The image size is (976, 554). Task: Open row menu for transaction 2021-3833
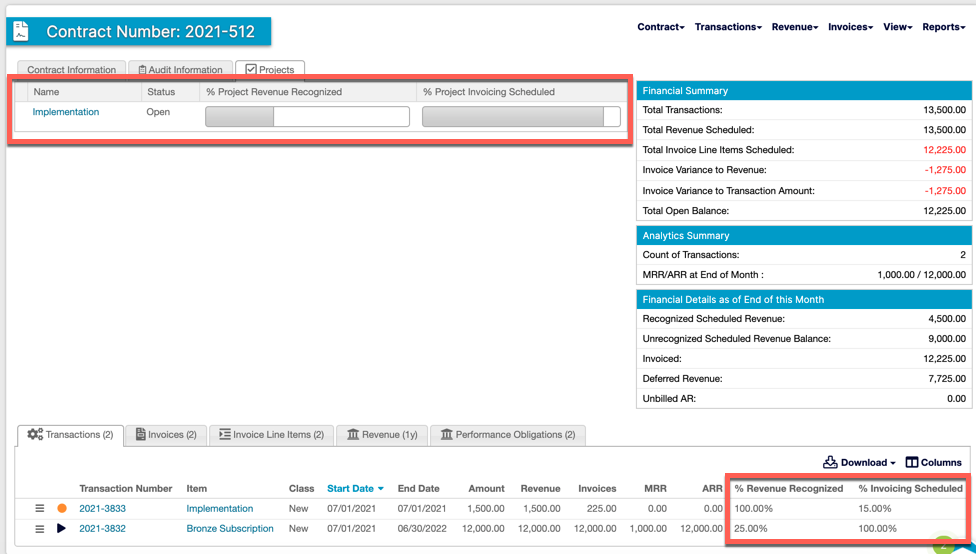(39, 509)
